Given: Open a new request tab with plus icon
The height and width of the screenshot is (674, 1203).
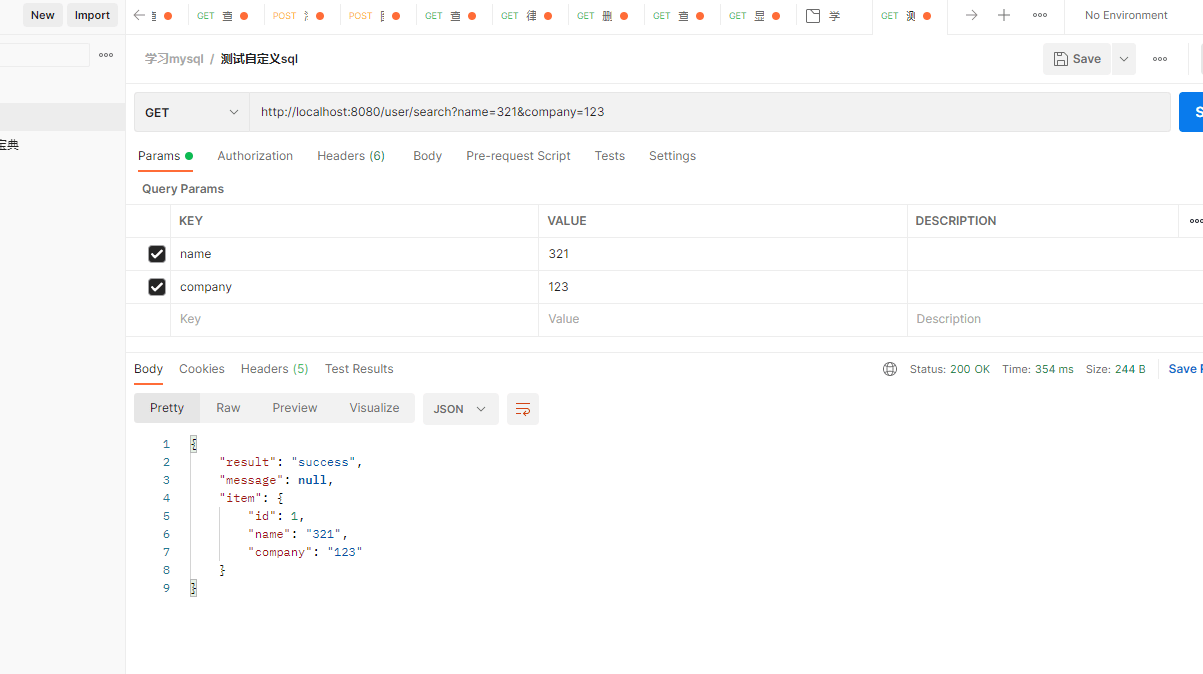Looking at the screenshot, I should (1004, 16).
